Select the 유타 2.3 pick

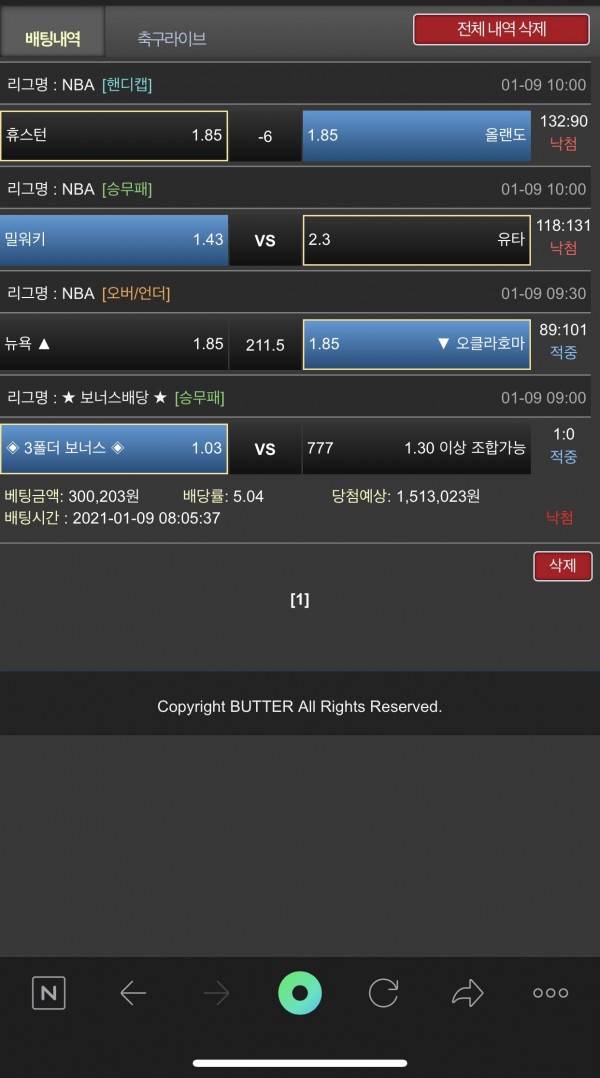(416, 240)
